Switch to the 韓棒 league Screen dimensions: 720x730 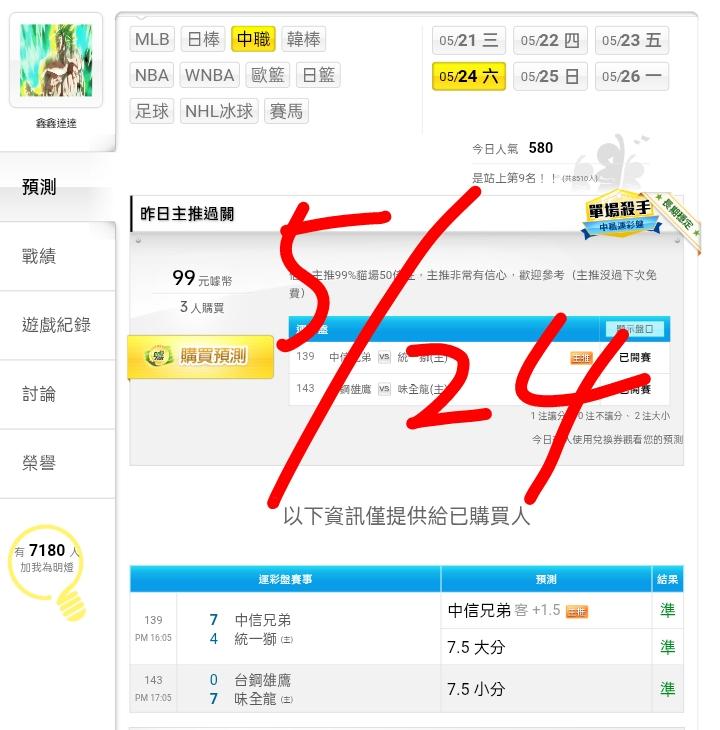303,39
